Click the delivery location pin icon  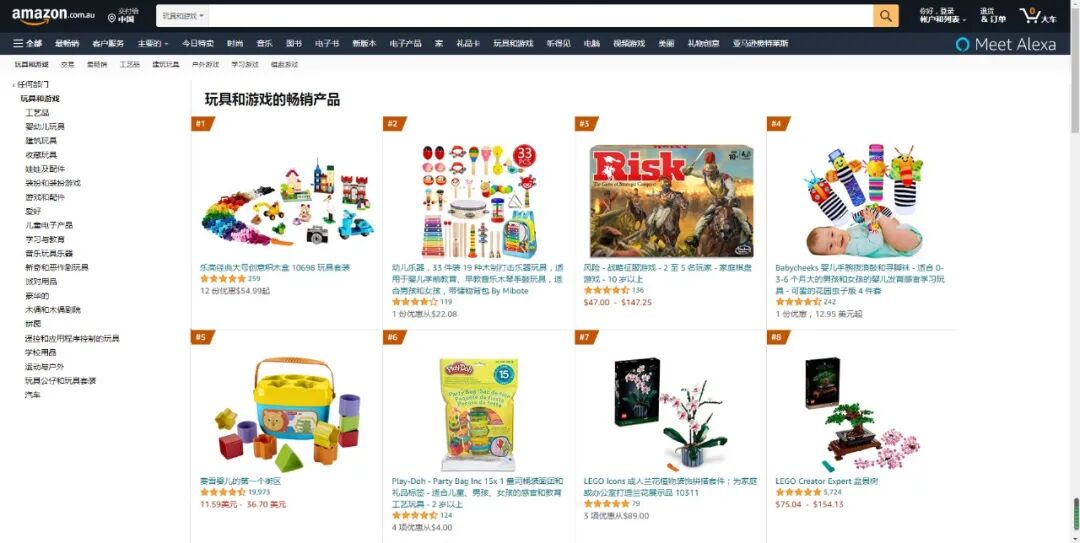click(112, 17)
